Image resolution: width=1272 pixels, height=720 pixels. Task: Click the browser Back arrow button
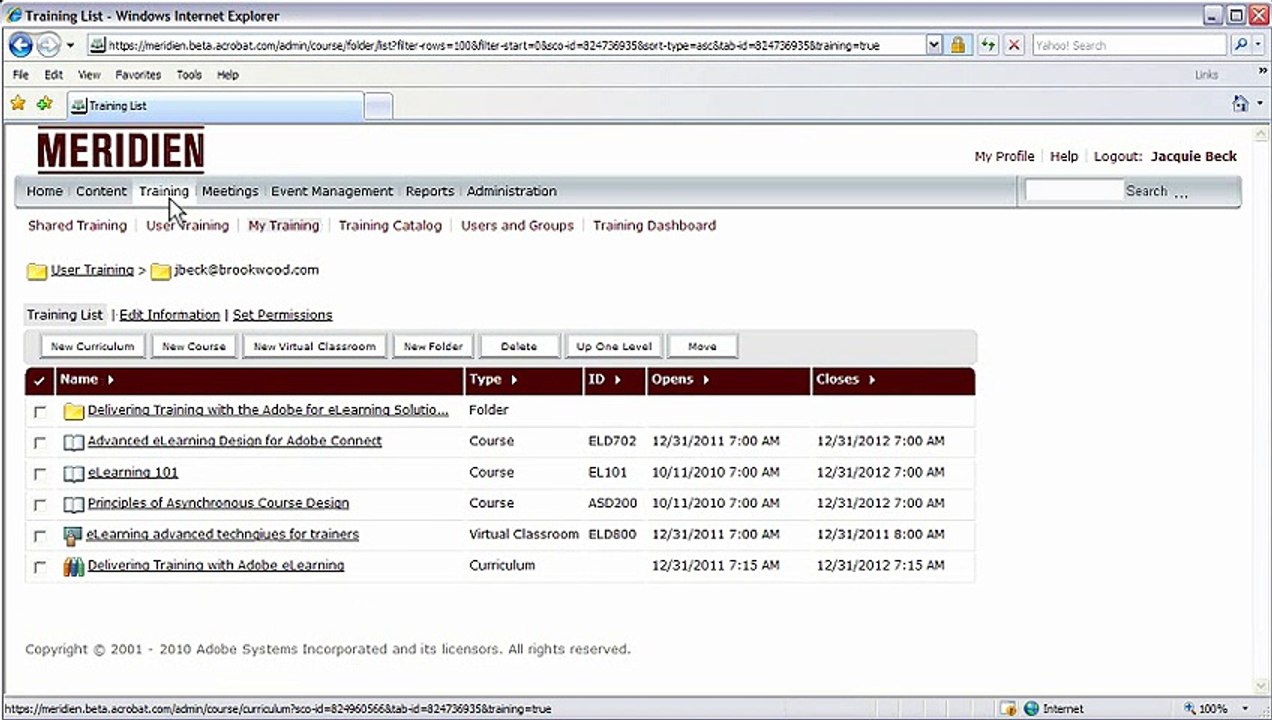coord(20,45)
